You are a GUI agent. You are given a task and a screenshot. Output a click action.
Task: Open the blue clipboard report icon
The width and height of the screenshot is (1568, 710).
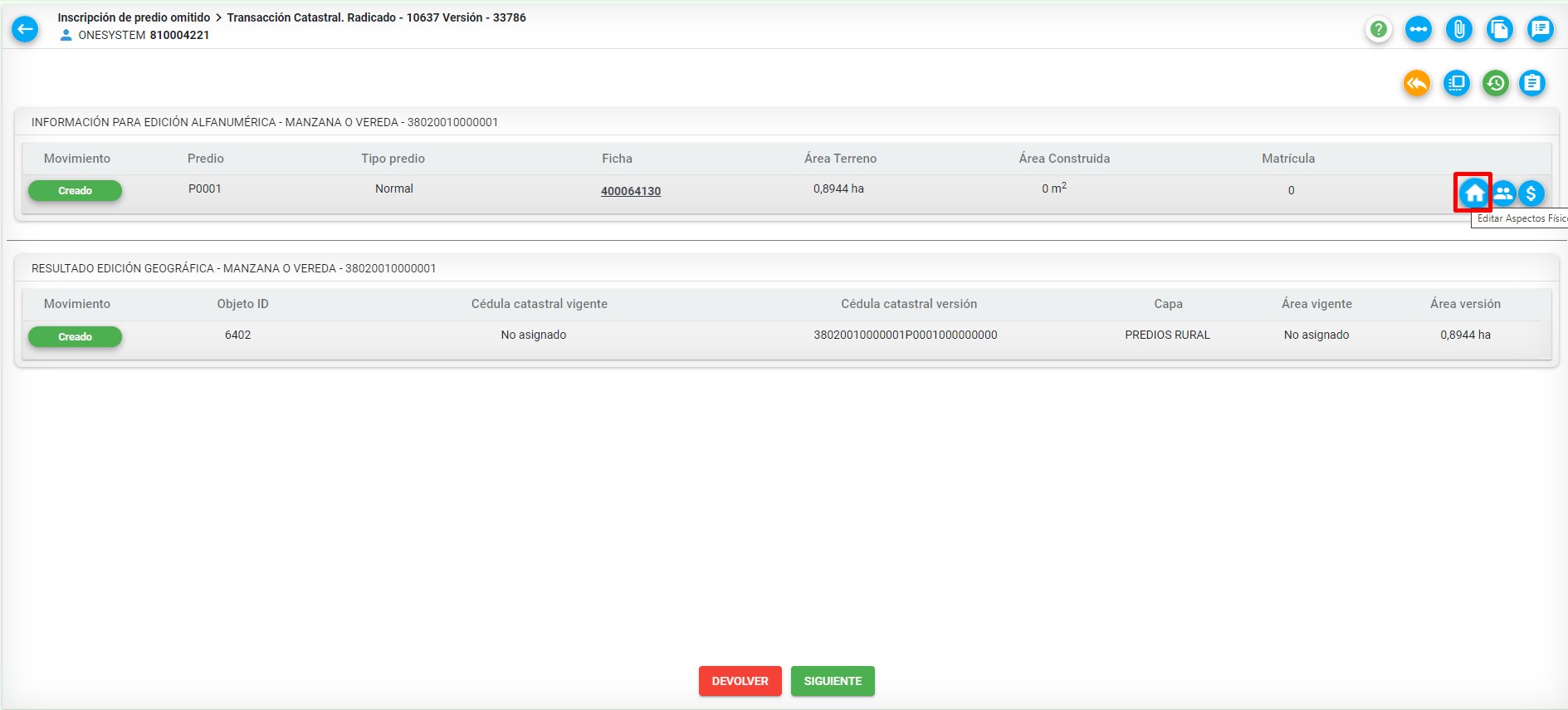pyautogui.click(x=1532, y=83)
